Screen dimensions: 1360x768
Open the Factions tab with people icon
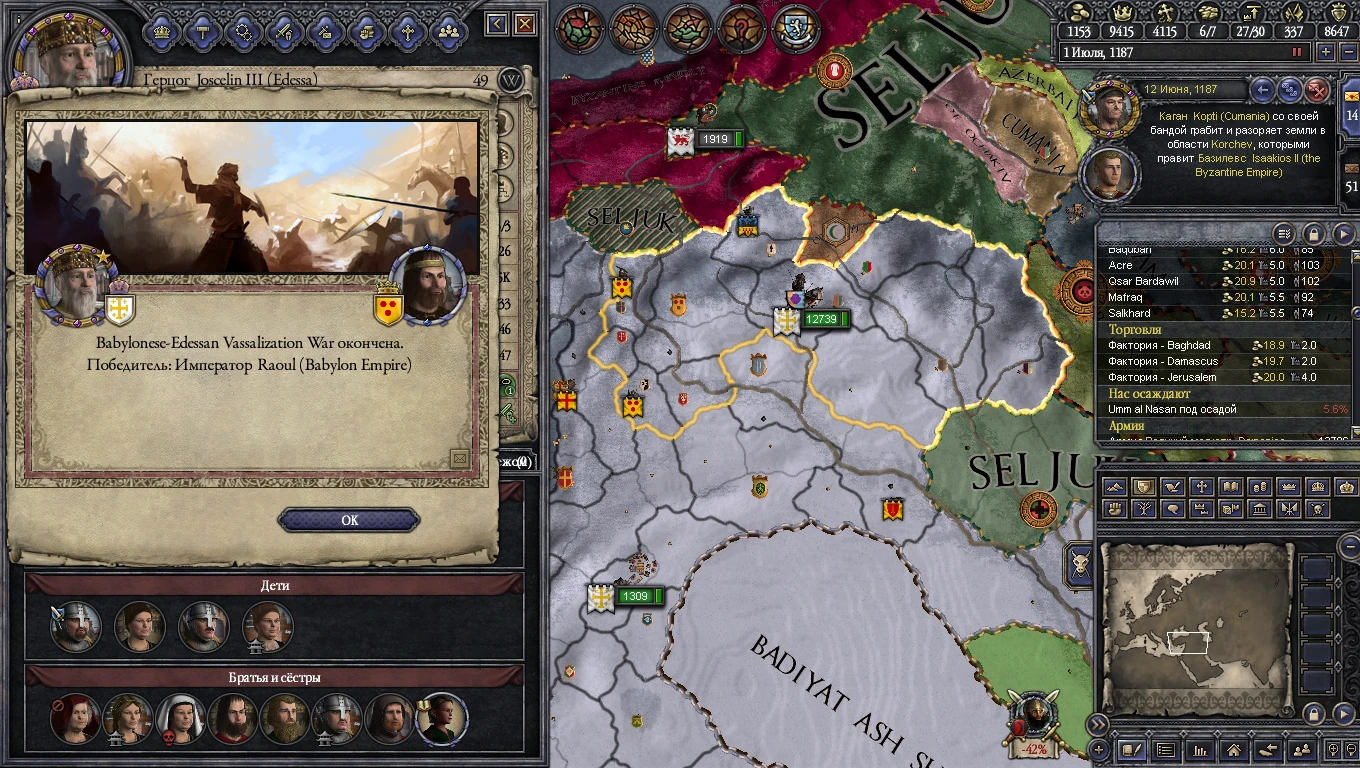coord(448,31)
